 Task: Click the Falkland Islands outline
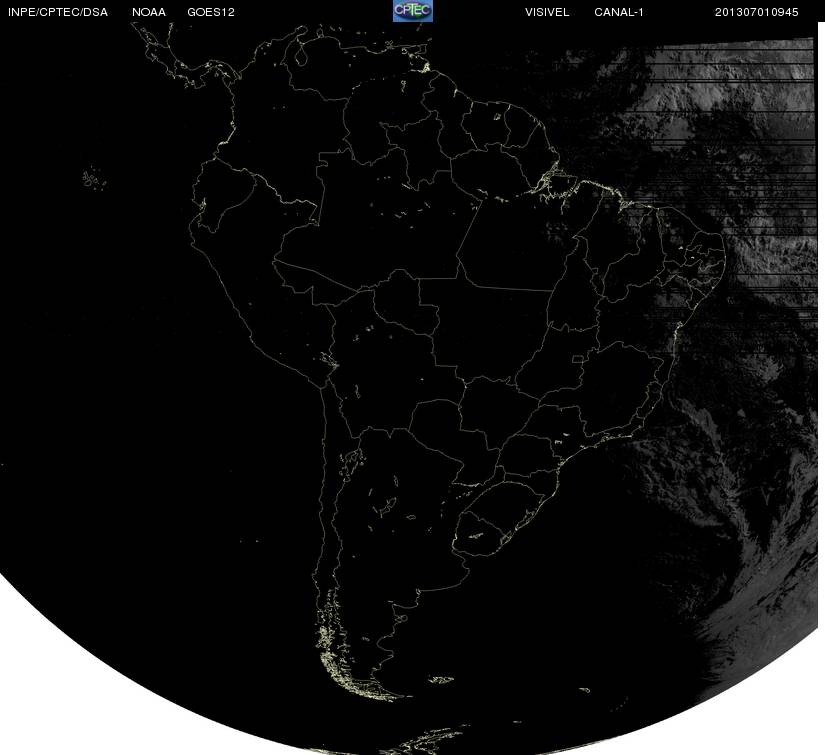point(441,679)
